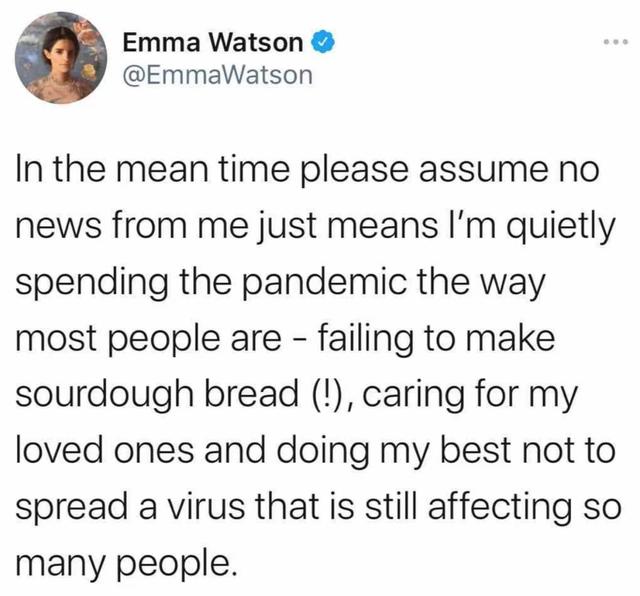Viewport: 640px width, 596px height.
Task: Open the @EmmaWatson handle link
Action: (x=218, y=76)
